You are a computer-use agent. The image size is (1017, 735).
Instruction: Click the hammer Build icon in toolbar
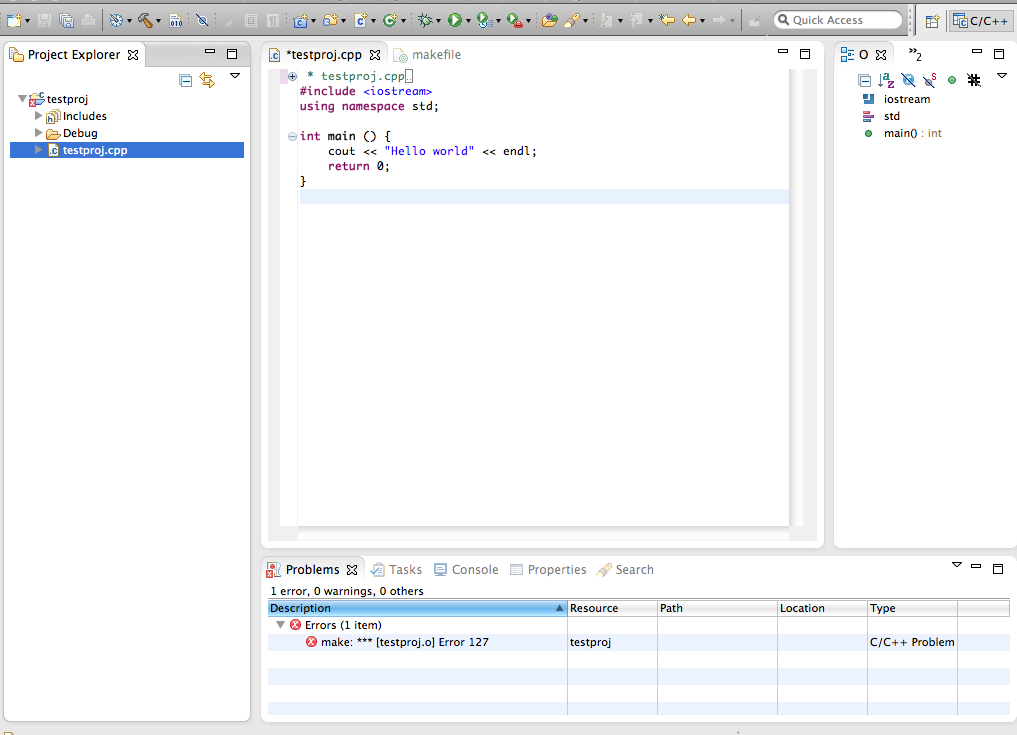click(145, 20)
